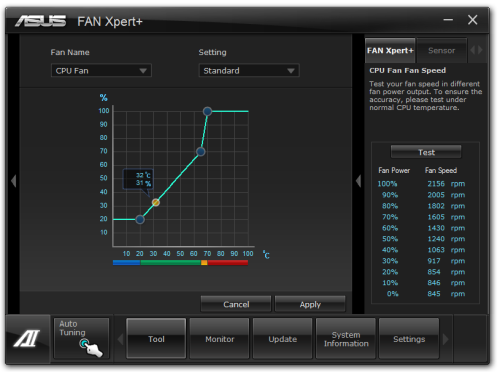
Task: Click the Fan Speed column header
Action: coord(441,170)
